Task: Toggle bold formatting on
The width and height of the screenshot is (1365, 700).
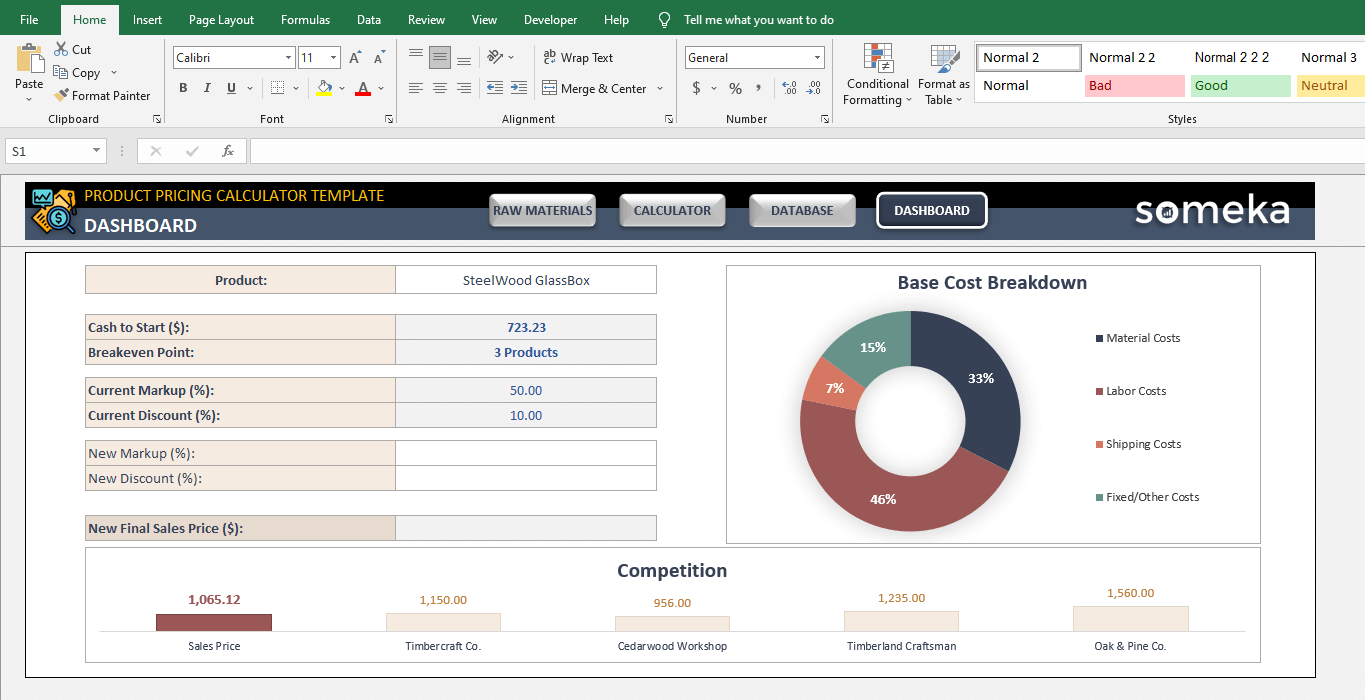Action: point(183,88)
